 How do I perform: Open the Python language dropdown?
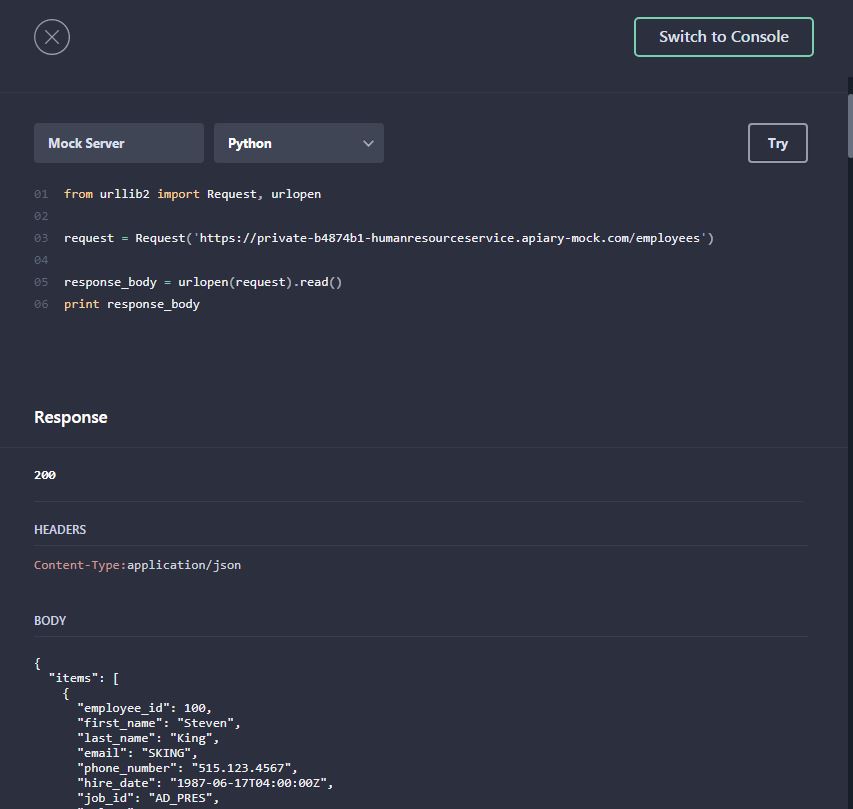[x=298, y=143]
